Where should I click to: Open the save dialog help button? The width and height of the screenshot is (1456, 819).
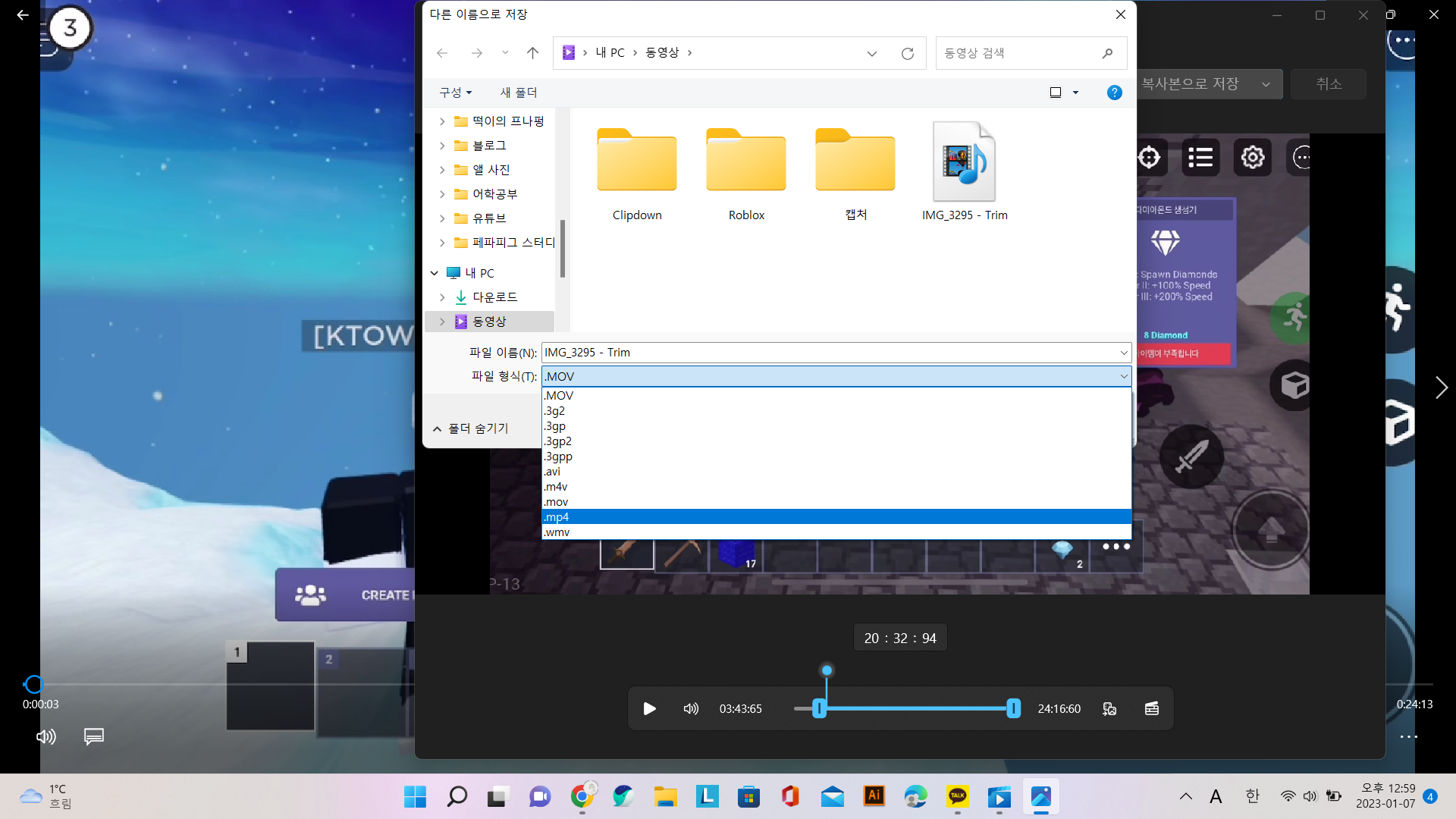pyautogui.click(x=1114, y=93)
